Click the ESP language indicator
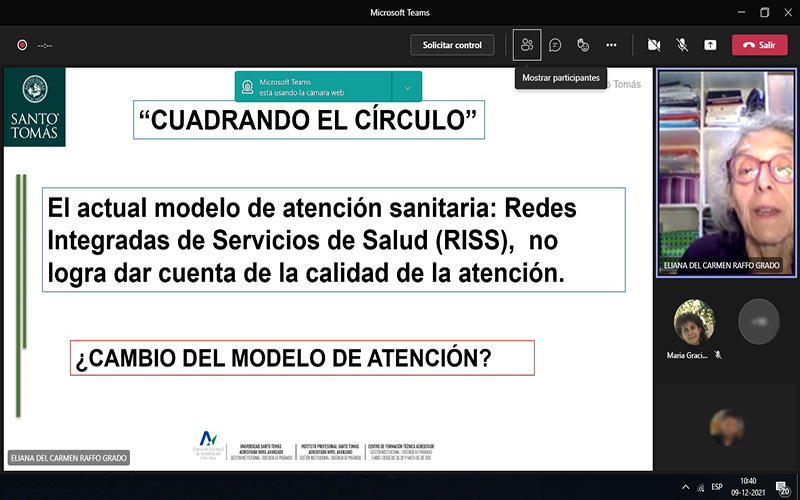The image size is (800, 500). point(716,487)
